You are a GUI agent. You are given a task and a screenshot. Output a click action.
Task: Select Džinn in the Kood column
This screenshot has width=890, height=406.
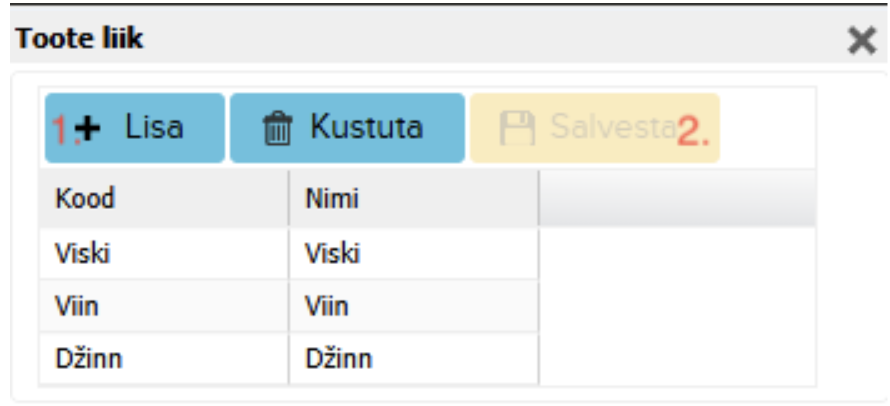pyautogui.click(x=89, y=358)
